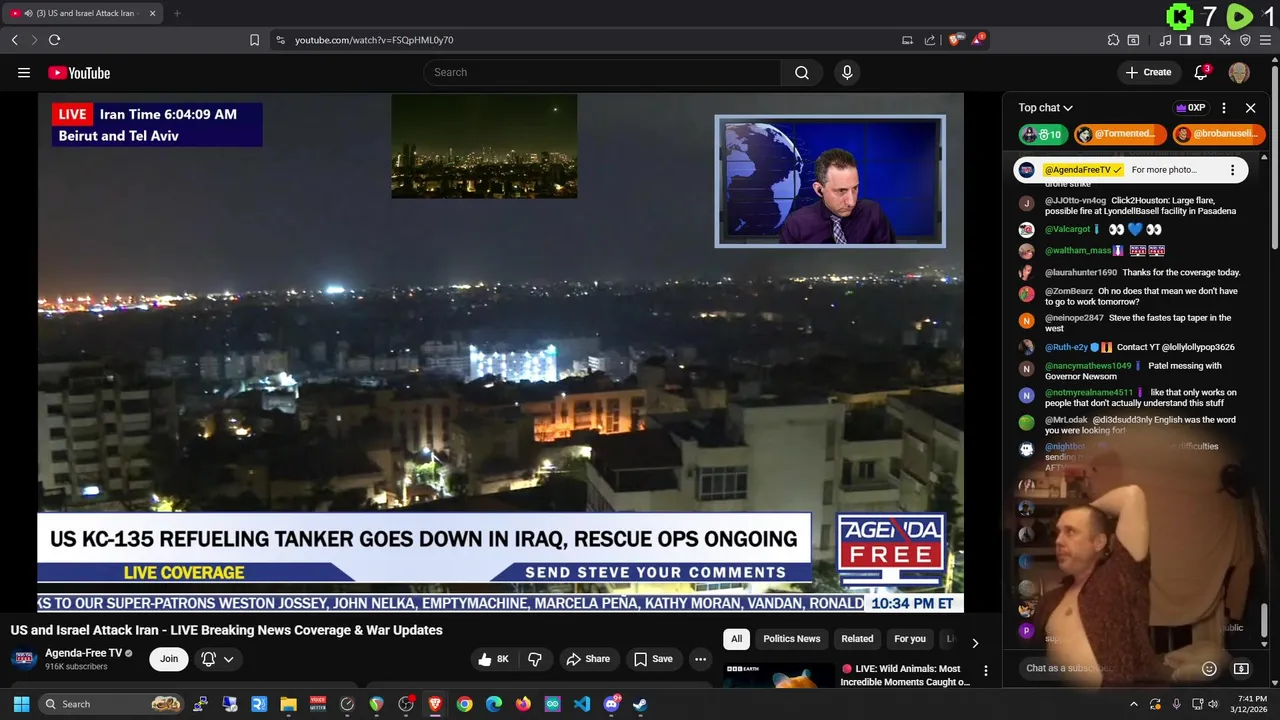
Task: Save the video to a playlist
Action: point(653,659)
